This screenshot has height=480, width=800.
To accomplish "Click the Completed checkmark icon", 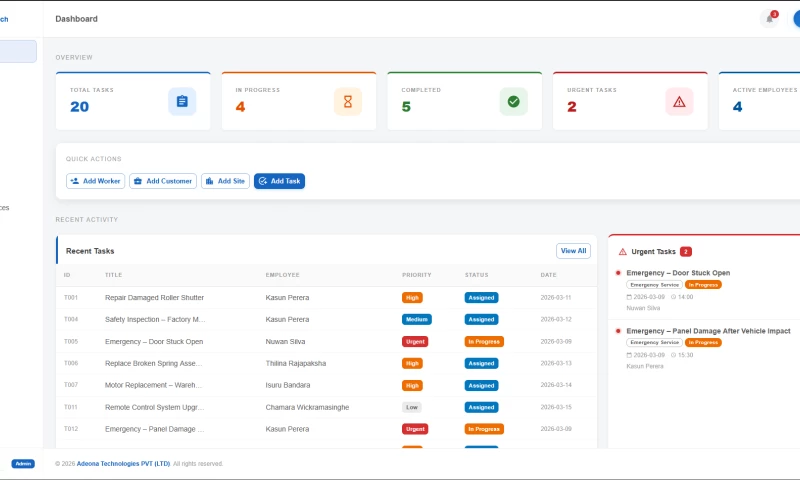I will [514, 102].
